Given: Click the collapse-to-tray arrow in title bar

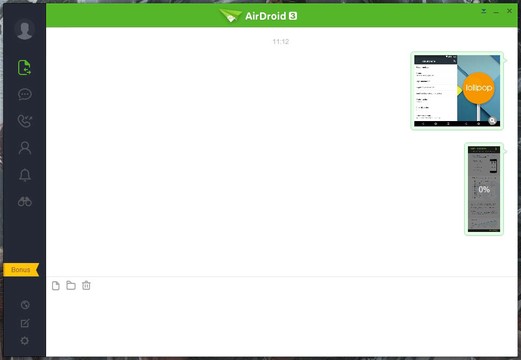Looking at the screenshot, I should 484,11.
